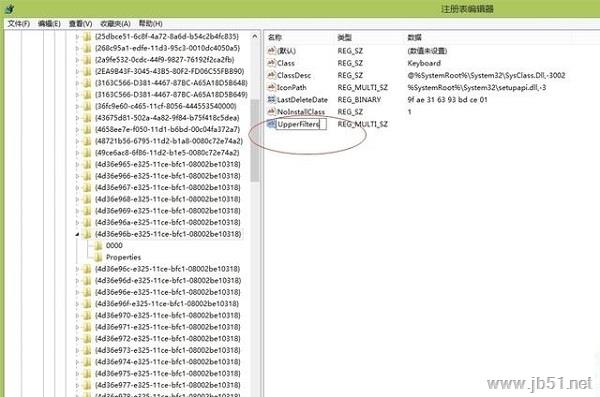Click inside the UpperFilters rename edit box
Screen dimensions: 600x397
tap(301, 124)
